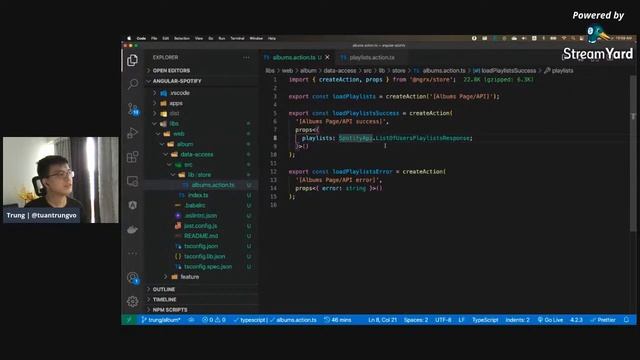640x360 pixels.
Task: Open tsconfig.json in file tree
Action: (201, 246)
